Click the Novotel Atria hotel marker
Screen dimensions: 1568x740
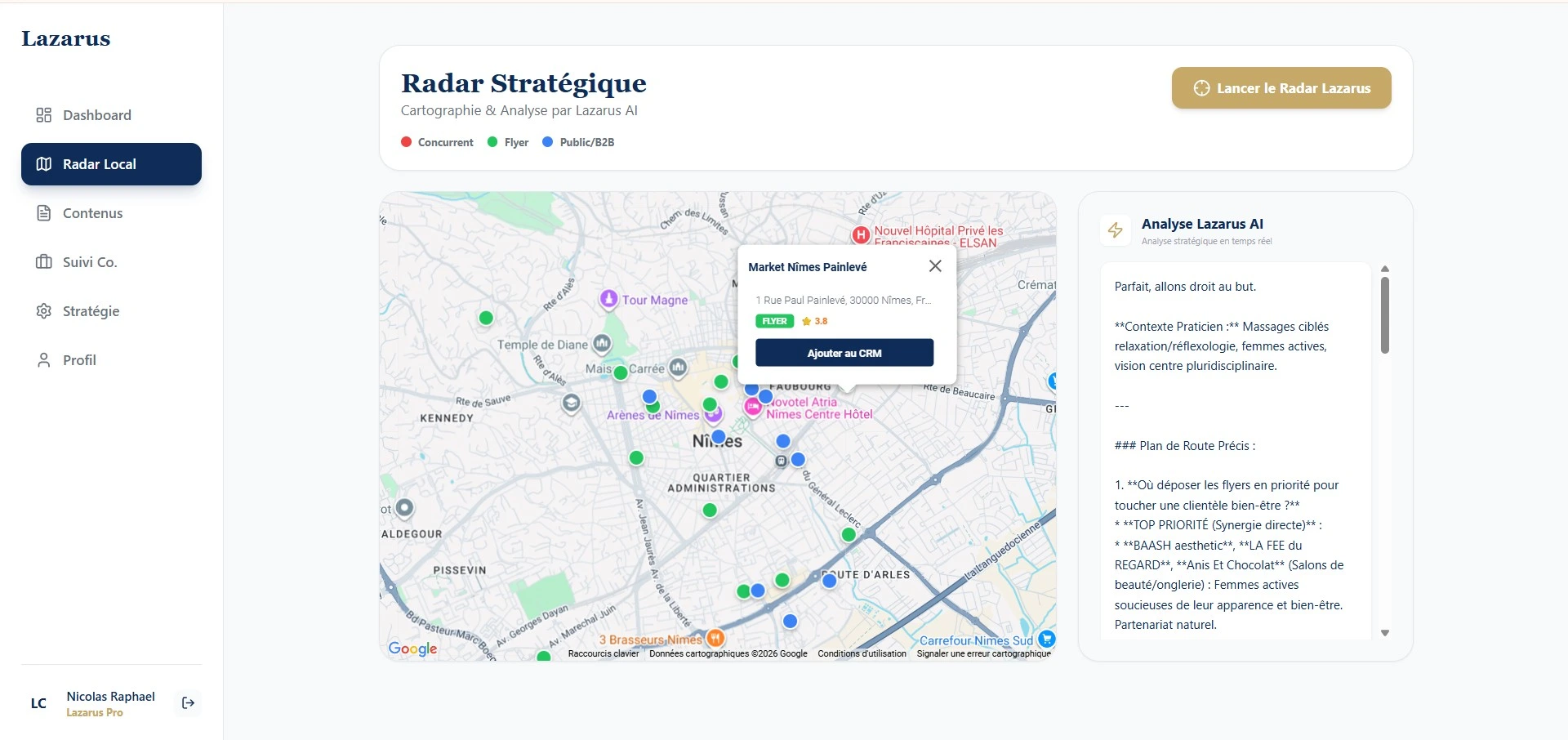pos(753,406)
